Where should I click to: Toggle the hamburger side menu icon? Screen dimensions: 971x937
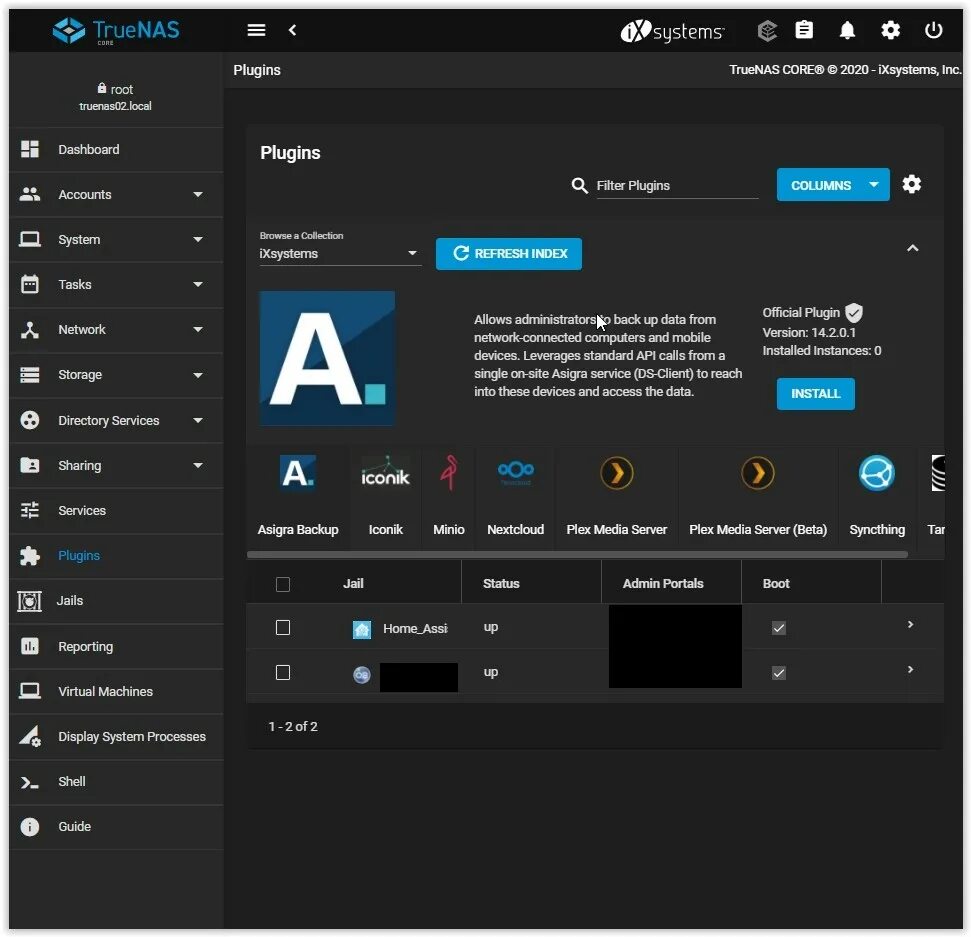tap(256, 30)
